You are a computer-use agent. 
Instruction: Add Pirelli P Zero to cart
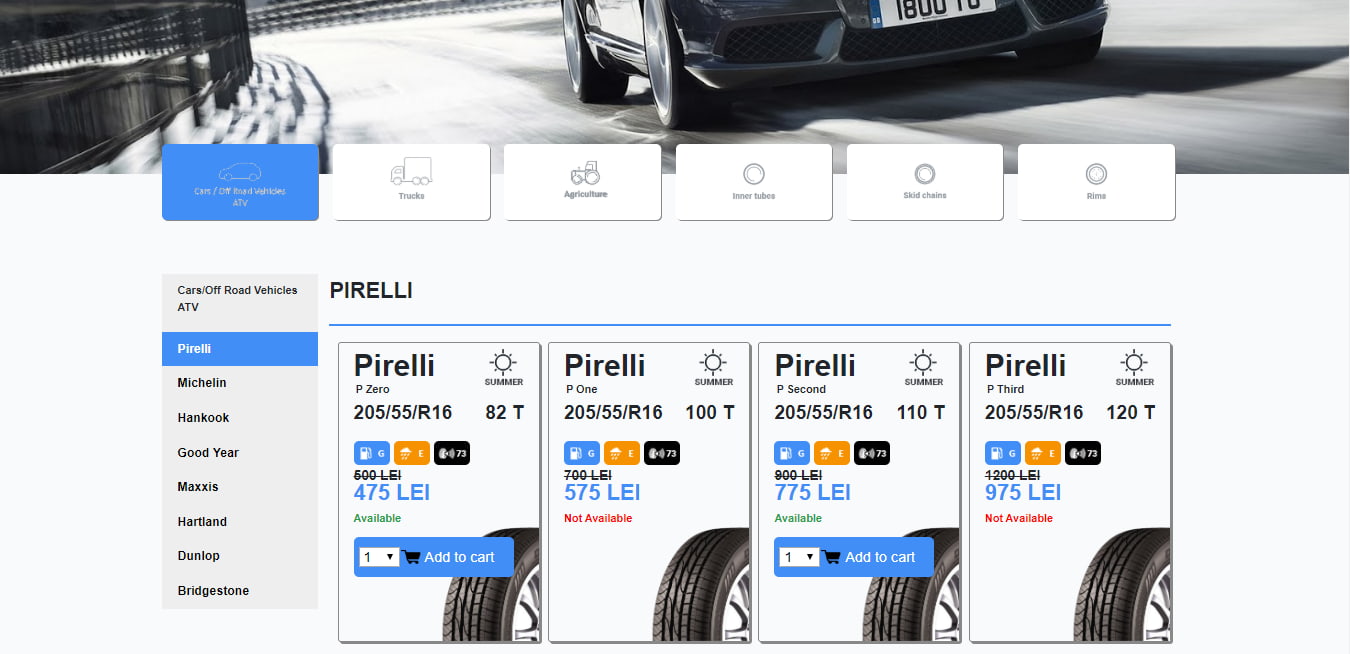point(449,557)
